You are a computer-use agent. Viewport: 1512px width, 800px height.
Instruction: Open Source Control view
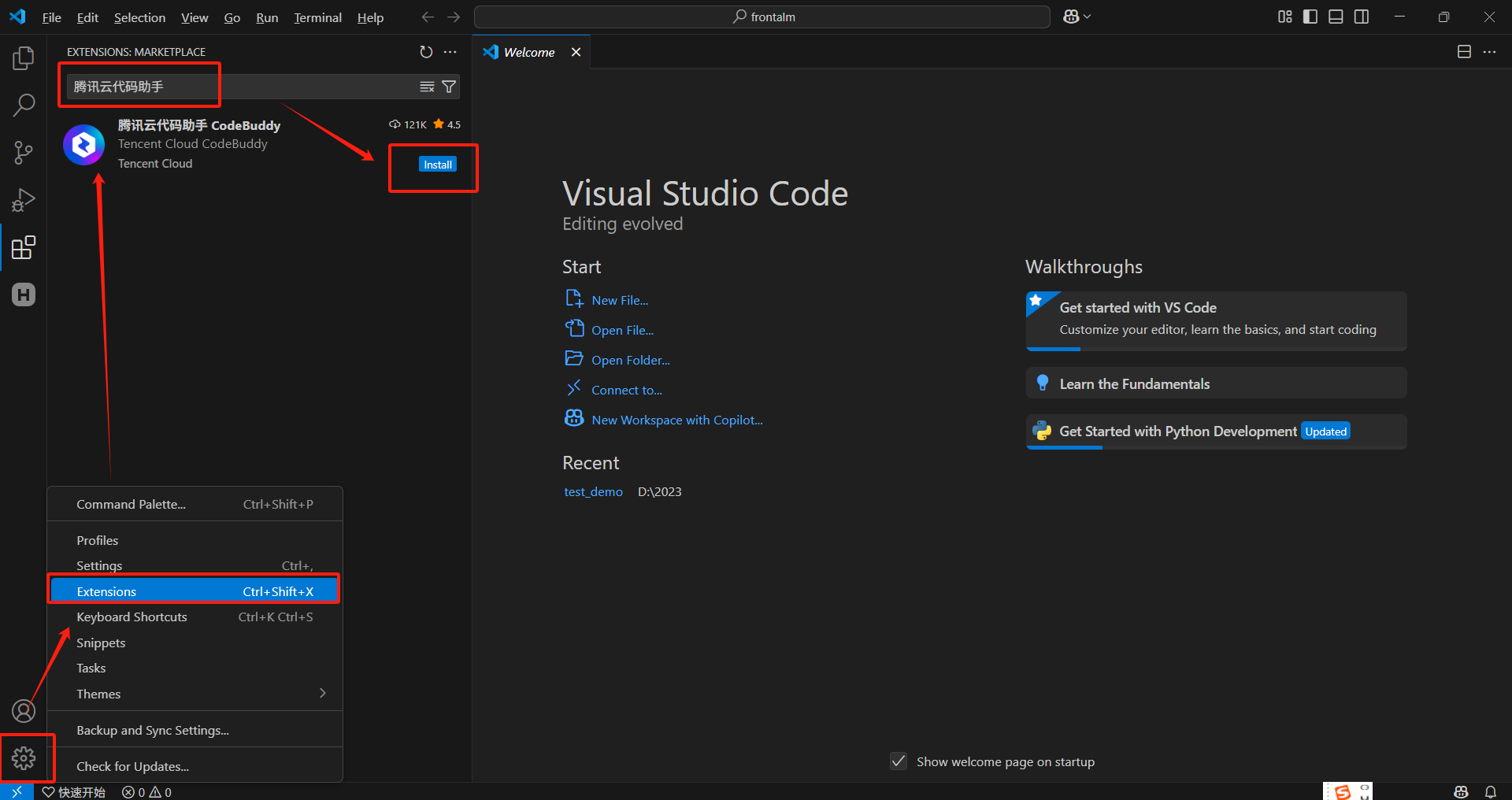click(x=24, y=153)
